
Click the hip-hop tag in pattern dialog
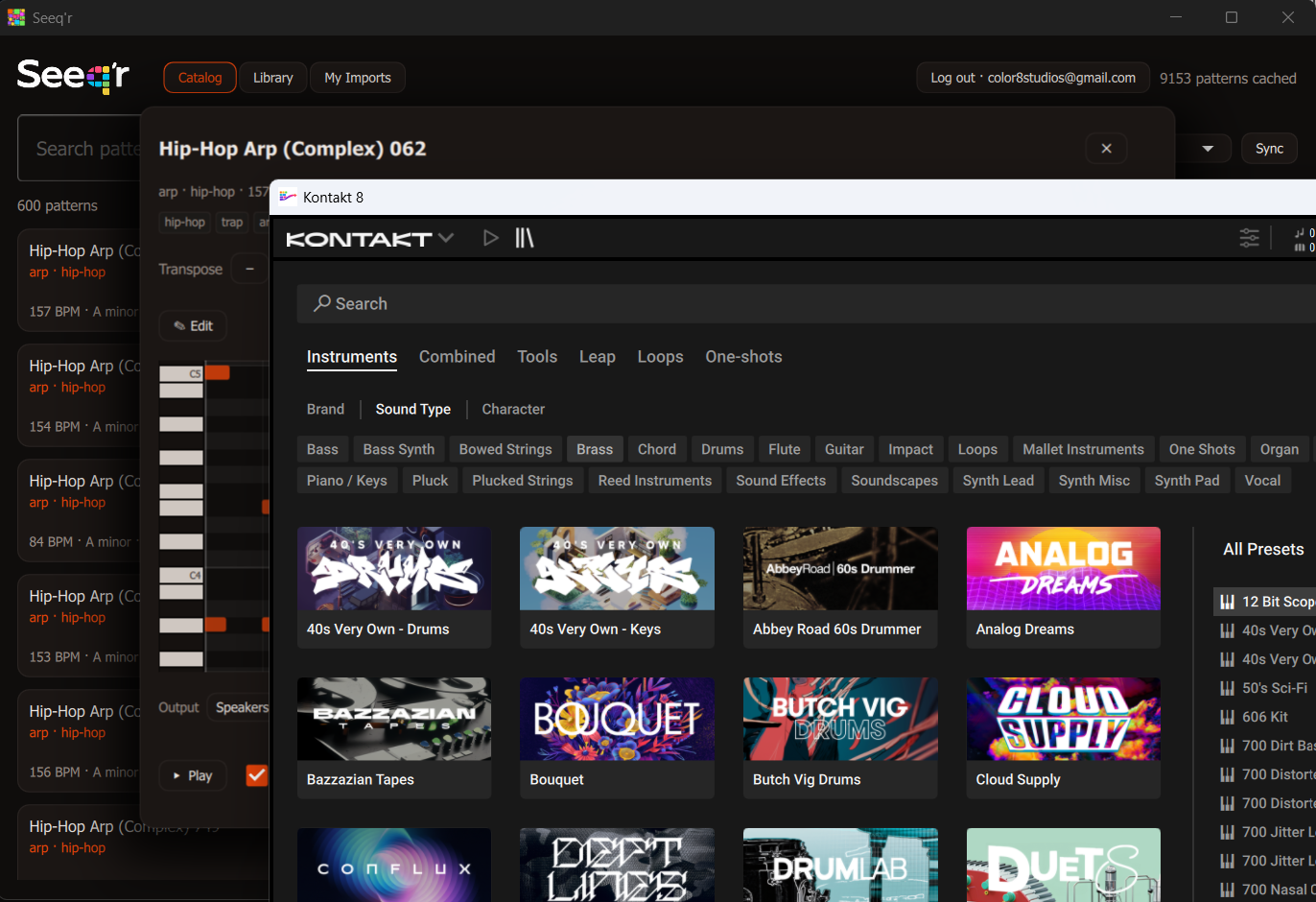(185, 222)
